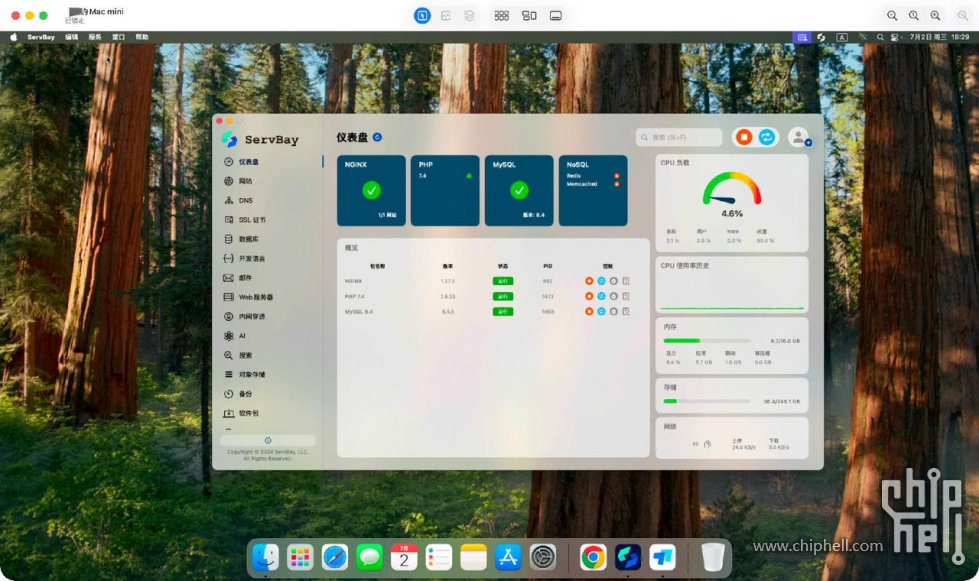Screen dimensions: 979x581
Task: Open the 服务 menu in the menu bar
Action: point(95,37)
